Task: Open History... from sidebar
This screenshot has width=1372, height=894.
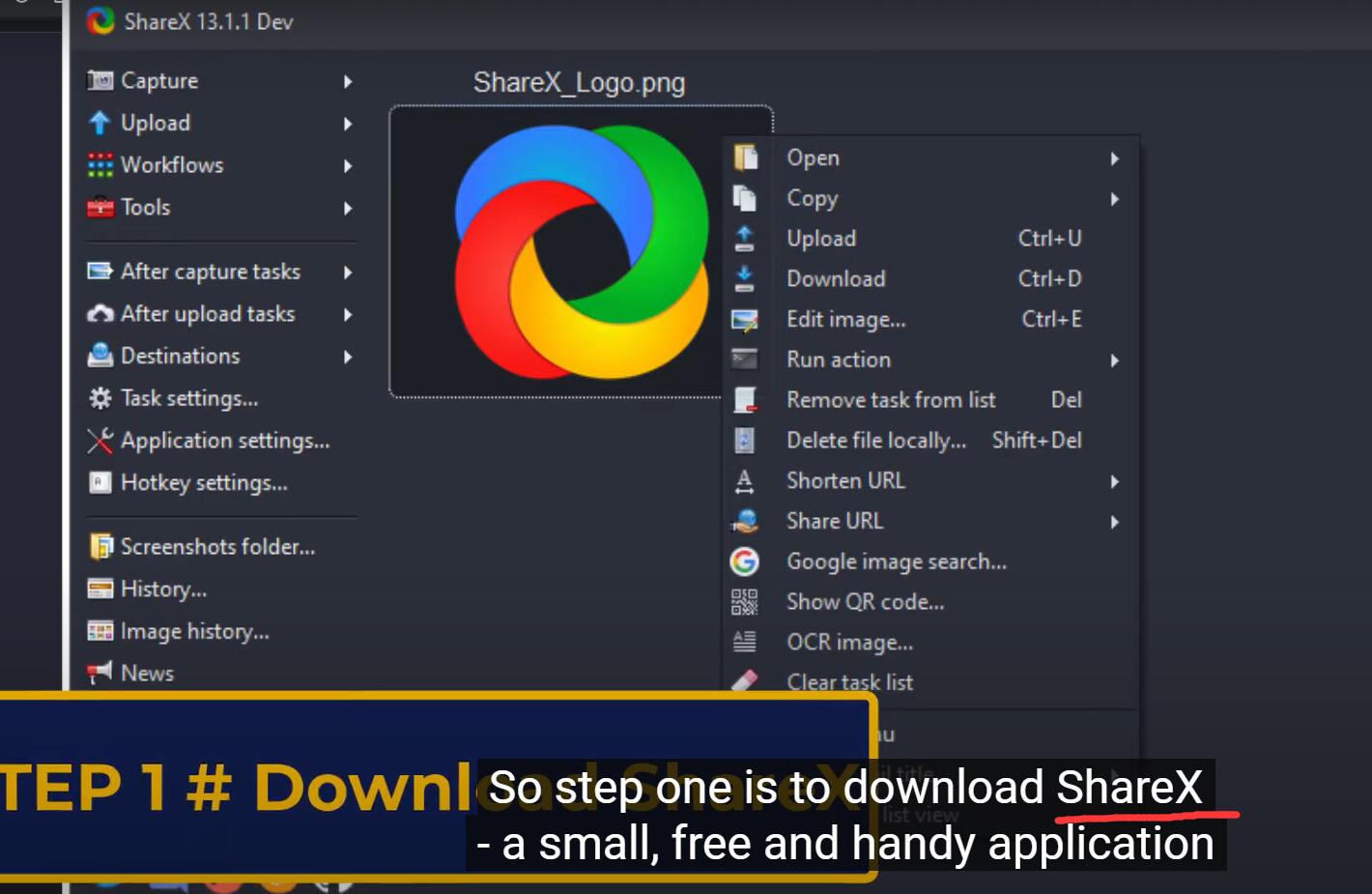Action: point(163,589)
